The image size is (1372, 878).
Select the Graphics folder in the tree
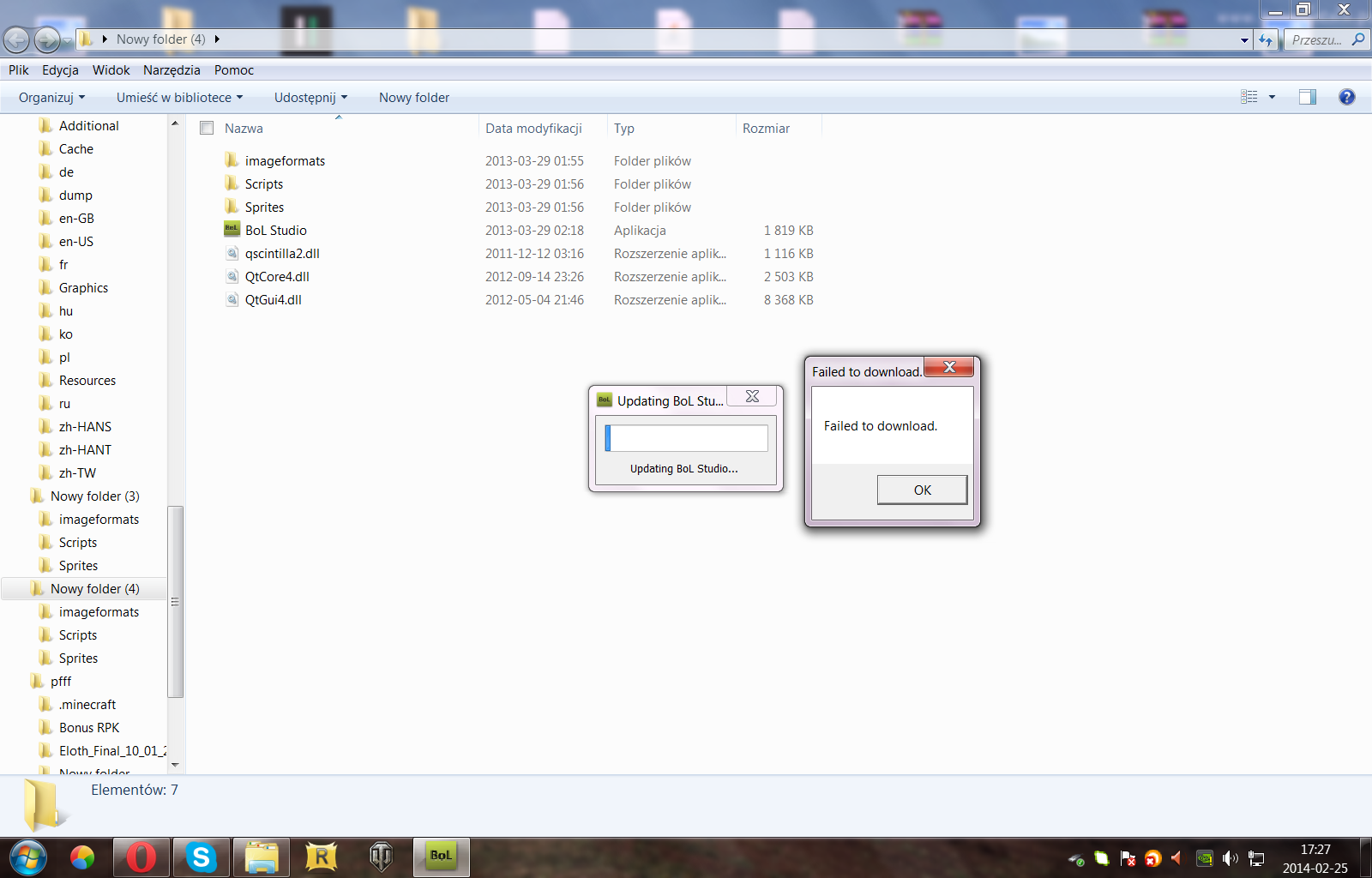tap(83, 288)
